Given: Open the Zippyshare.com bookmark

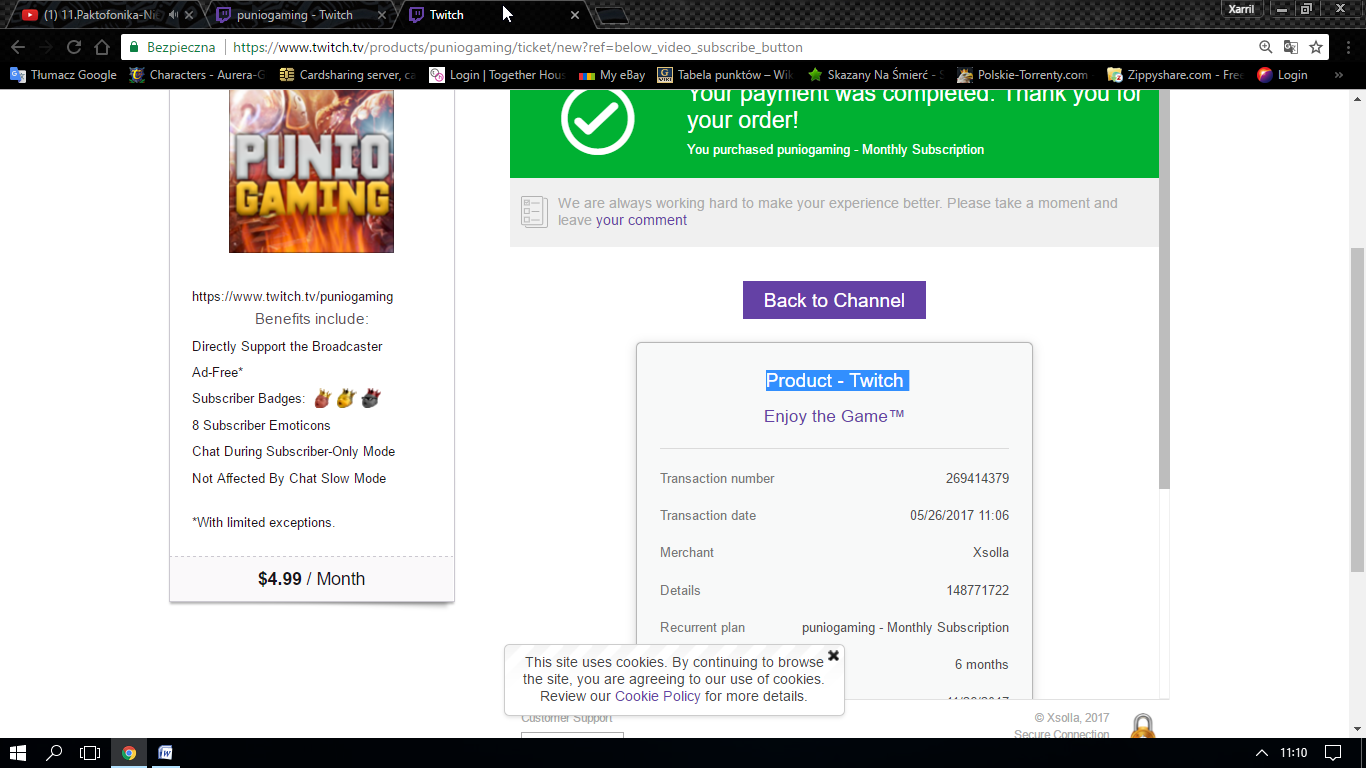Looking at the screenshot, I should click(1176, 74).
